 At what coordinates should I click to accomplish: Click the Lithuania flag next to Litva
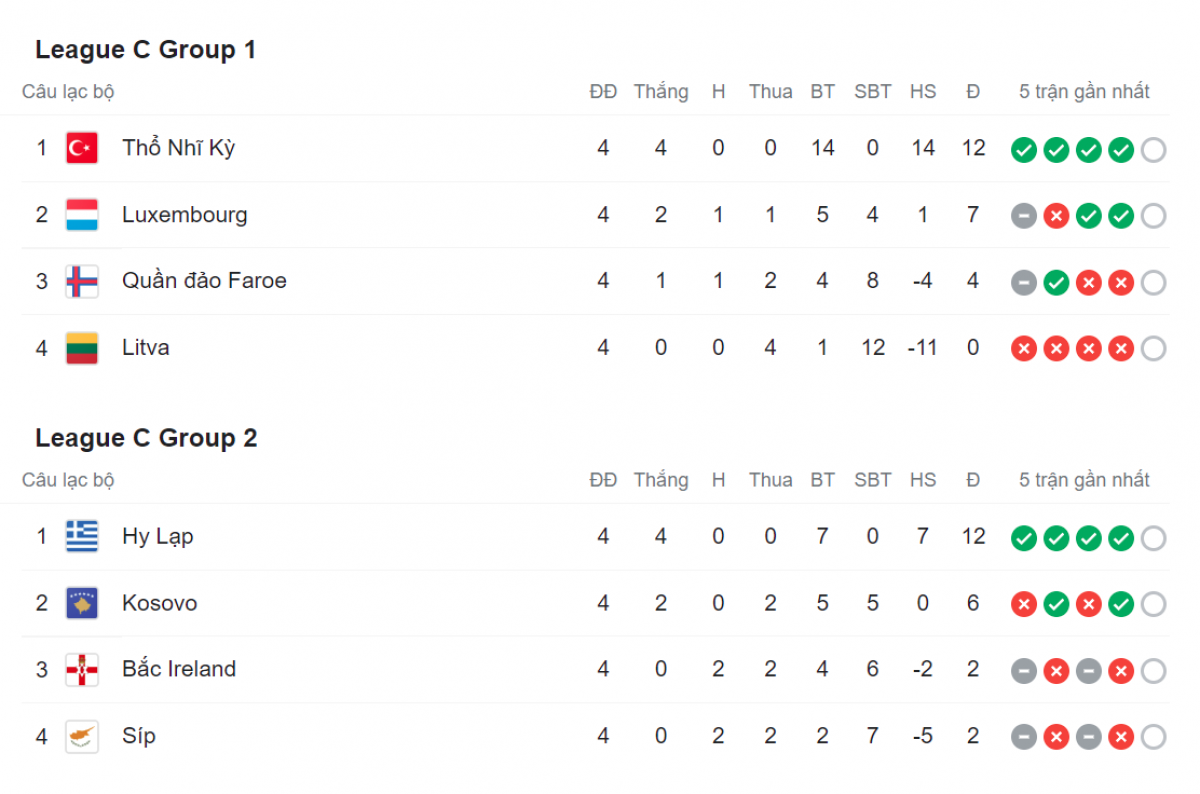pyautogui.click(x=82, y=348)
